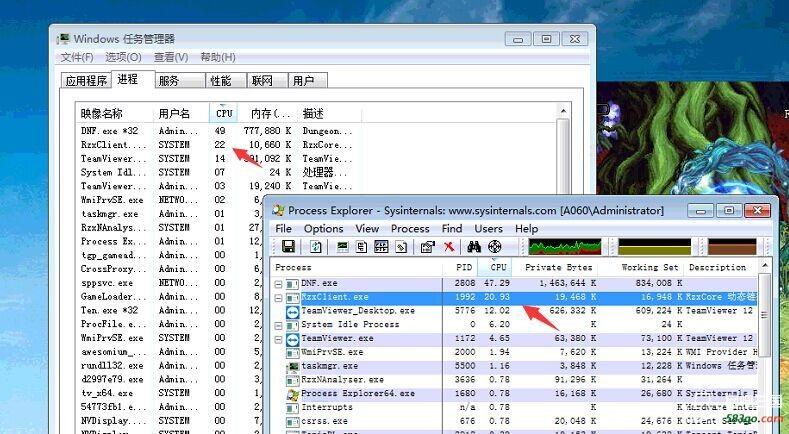The height and width of the screenshot is (434, 789).
Task: Click the Refresh Now toolbar icon
Action: [315, 247]
